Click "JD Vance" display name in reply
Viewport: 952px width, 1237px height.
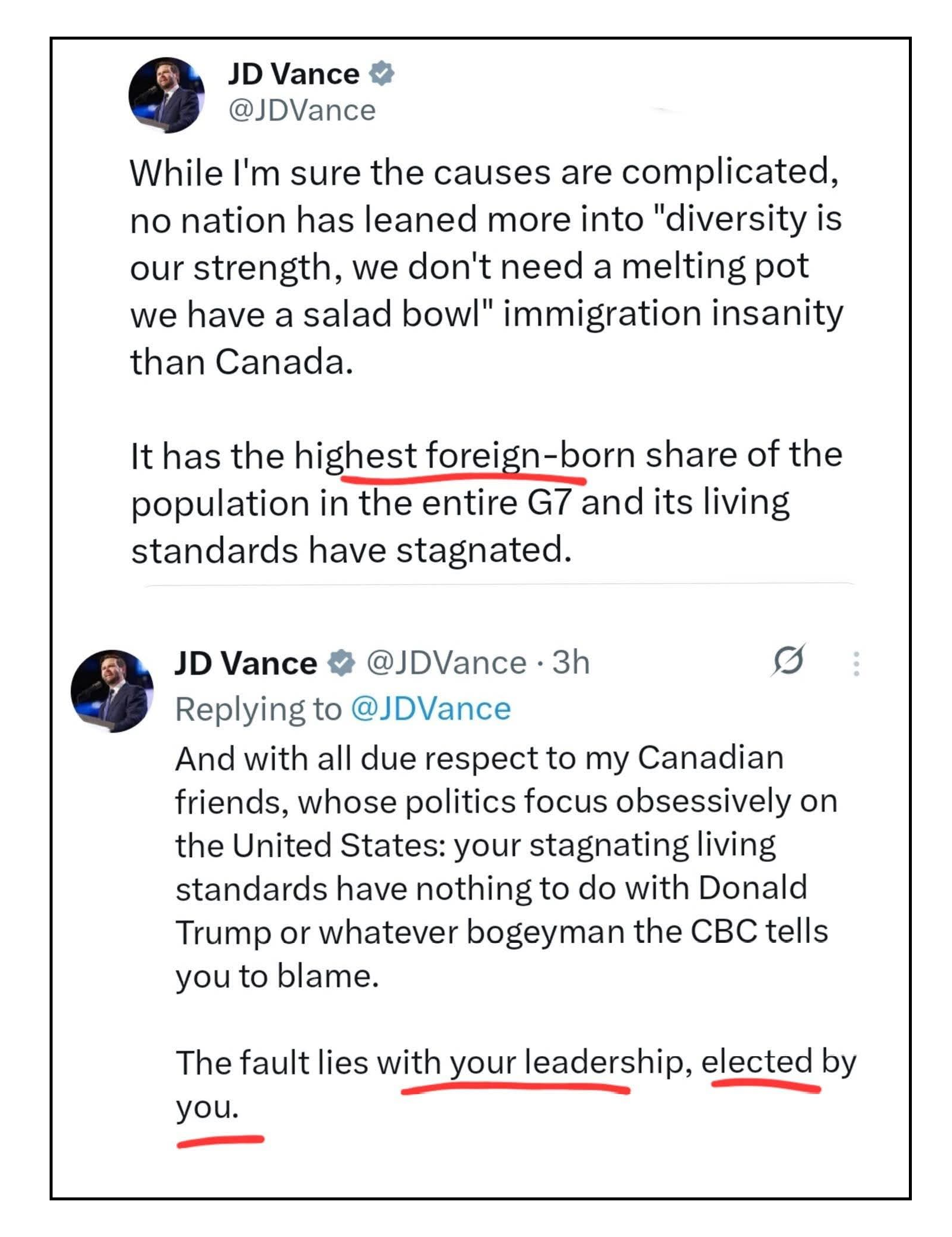[246, 663]
